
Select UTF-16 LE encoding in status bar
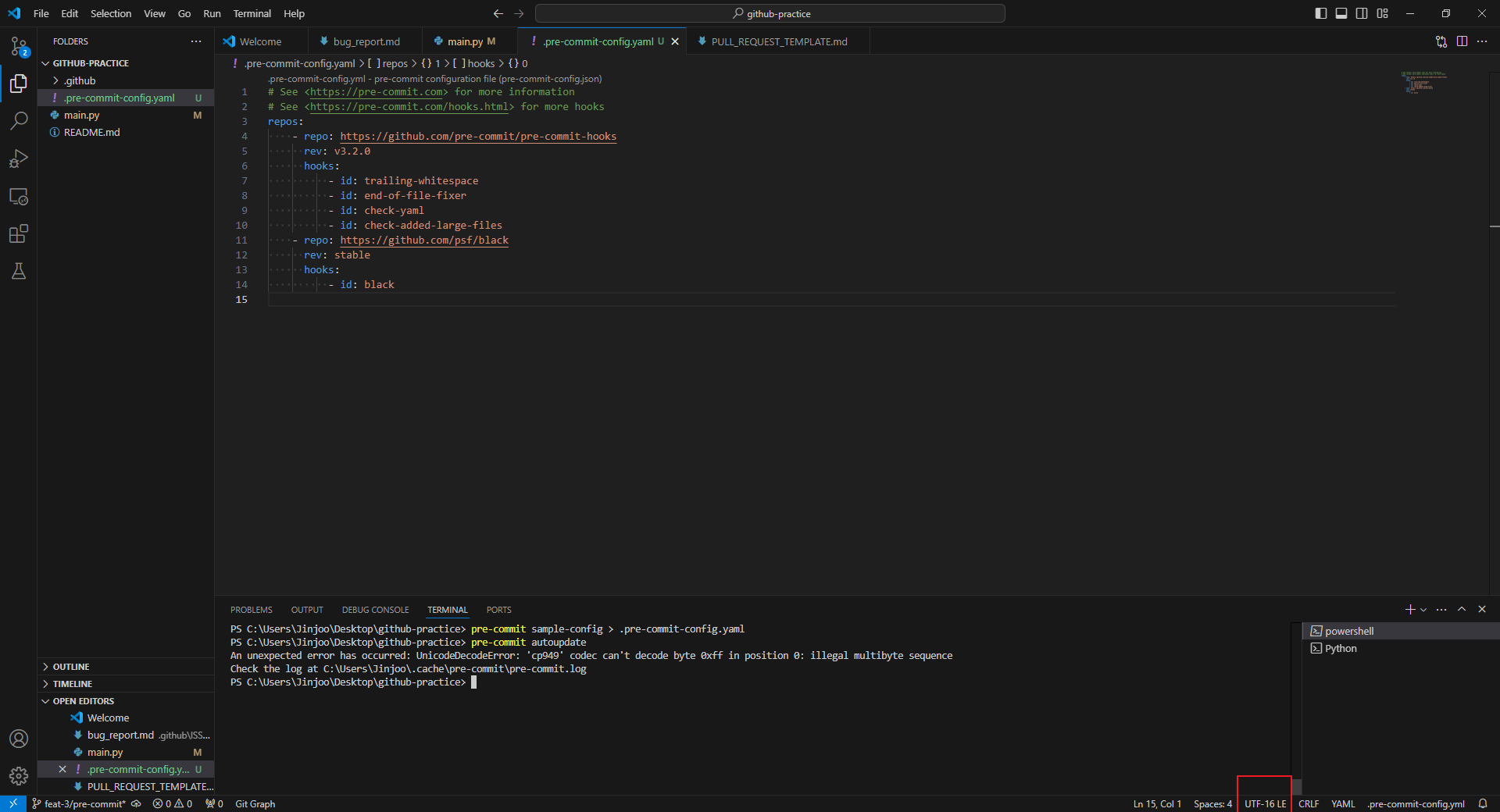coord(1265,803)
